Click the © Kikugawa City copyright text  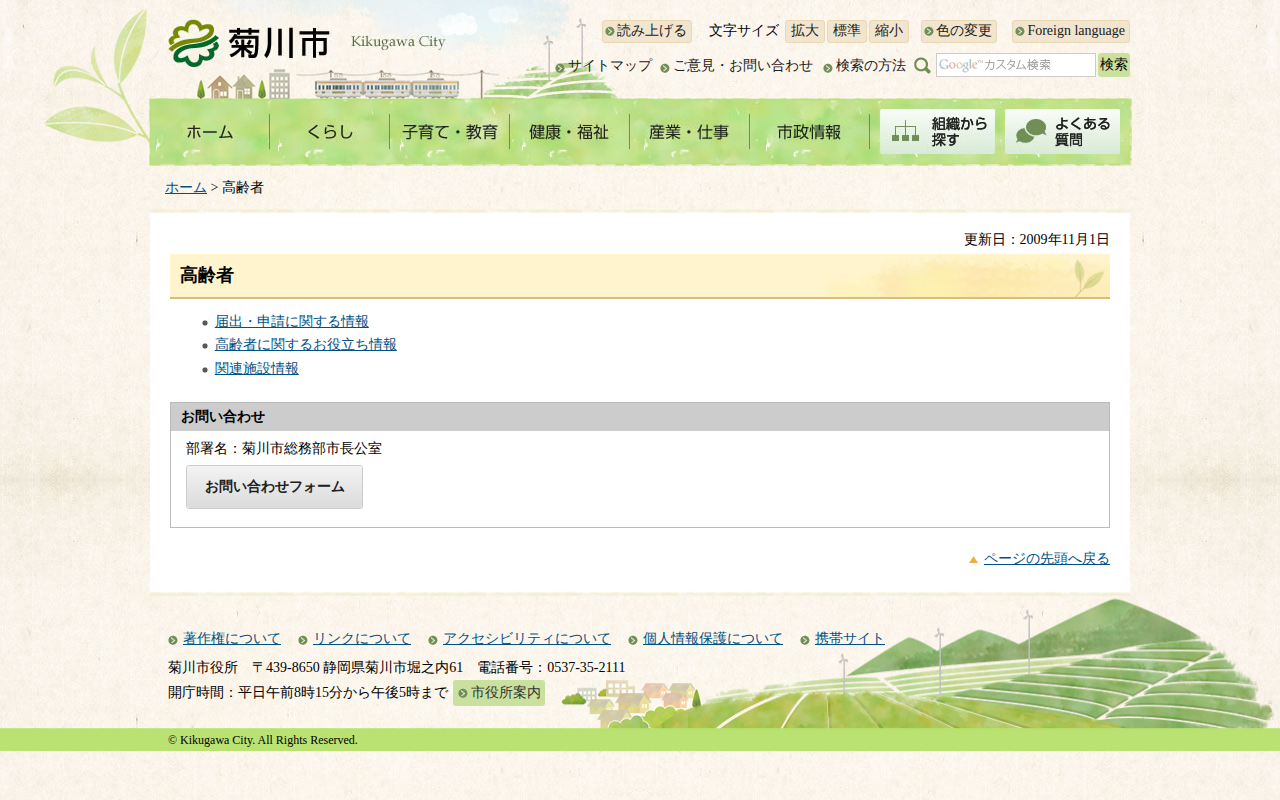(x=263, y=740)
